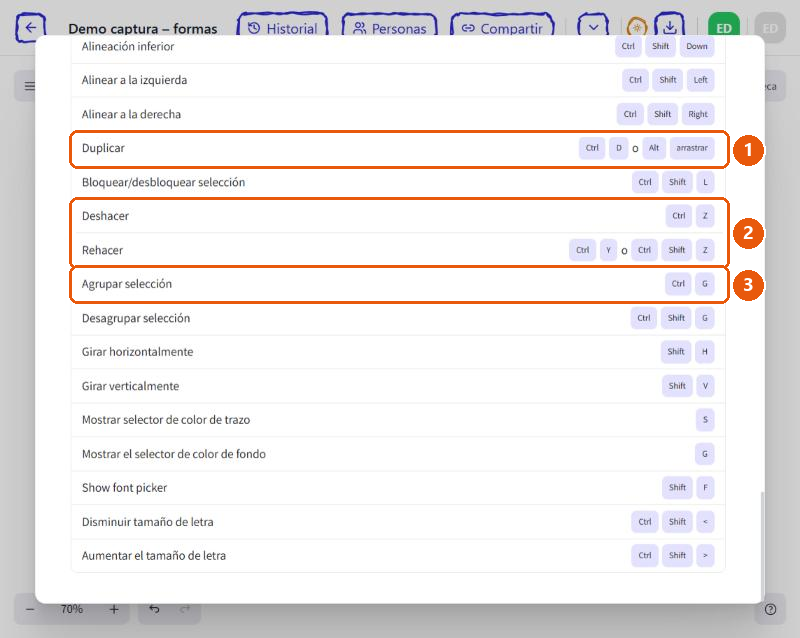Select the "Alinear a la derecha" row
800x638 pixels.
click(398, 114)
